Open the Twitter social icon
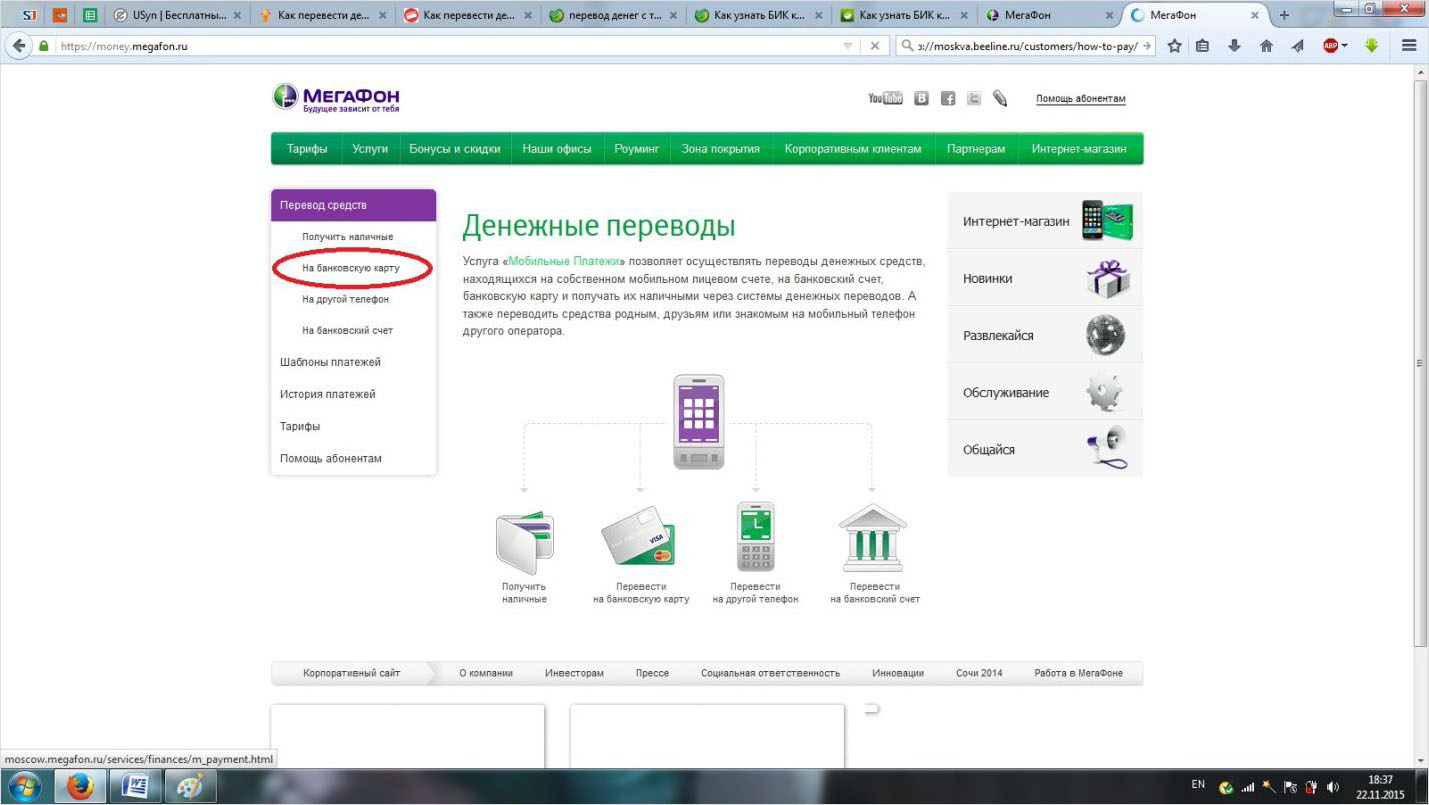This screenshot has width=1429, height=805. [973, 98]
